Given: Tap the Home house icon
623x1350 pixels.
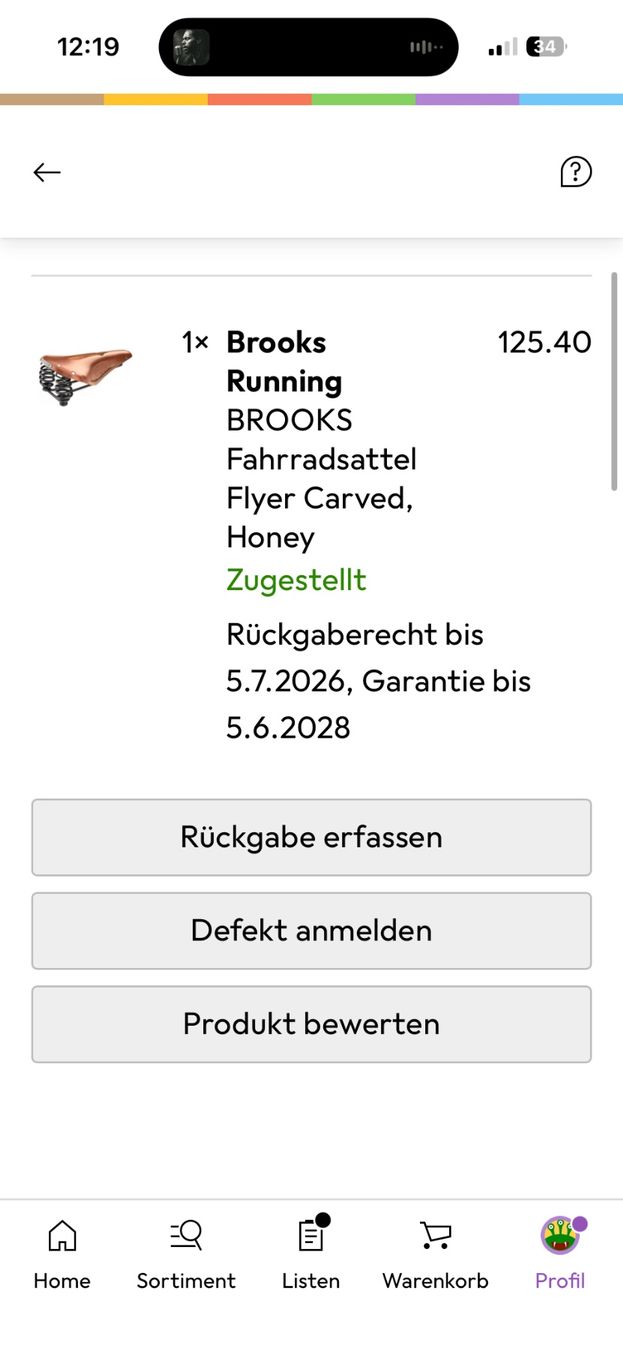Looking at the screenshot, I should point(62,1235).
